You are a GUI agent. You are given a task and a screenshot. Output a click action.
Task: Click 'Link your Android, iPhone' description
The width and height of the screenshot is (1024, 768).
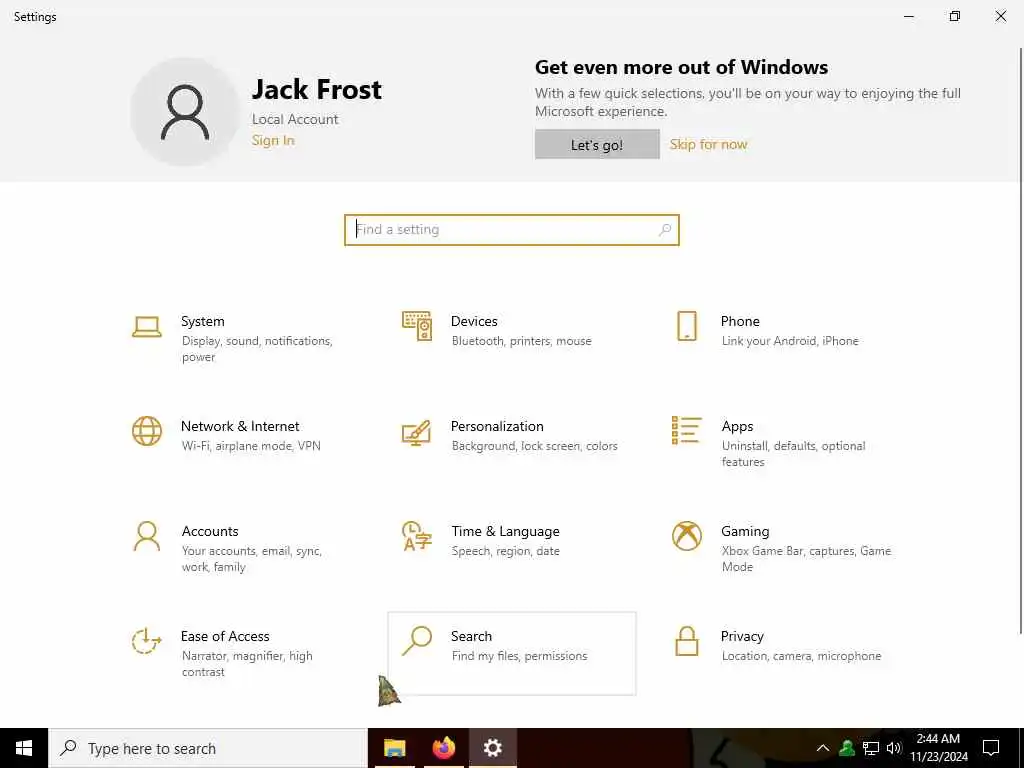[x=790, y=341]
